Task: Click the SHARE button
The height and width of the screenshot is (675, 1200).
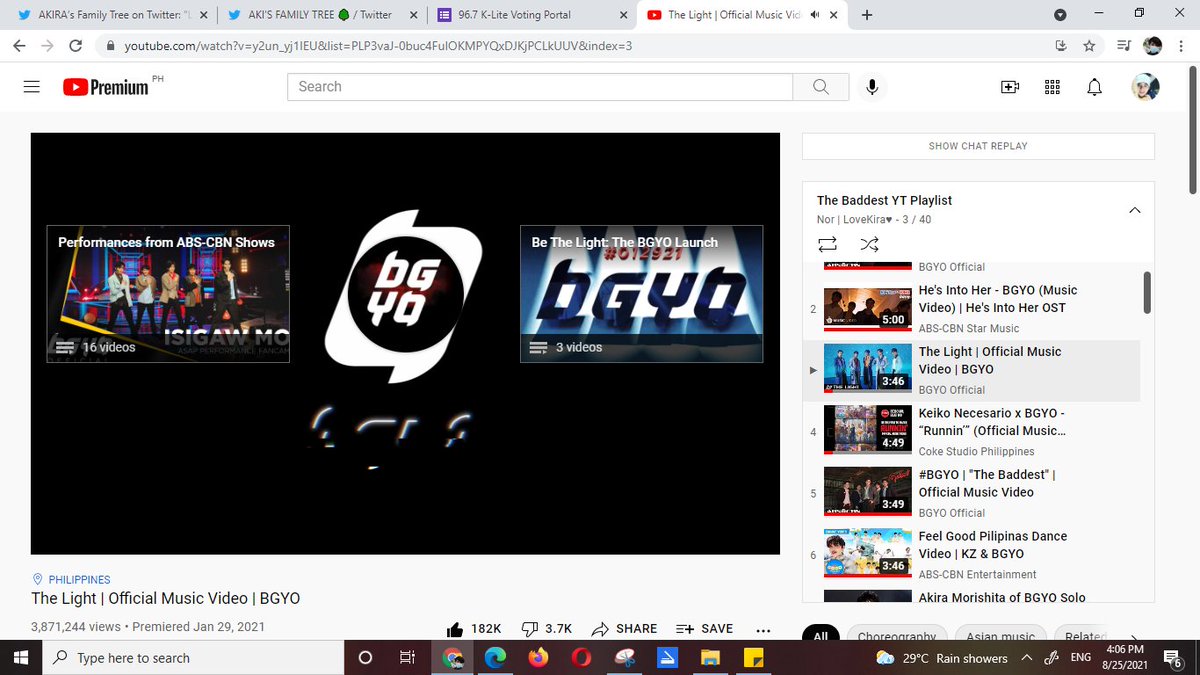Action: click(x=625, y=628)
